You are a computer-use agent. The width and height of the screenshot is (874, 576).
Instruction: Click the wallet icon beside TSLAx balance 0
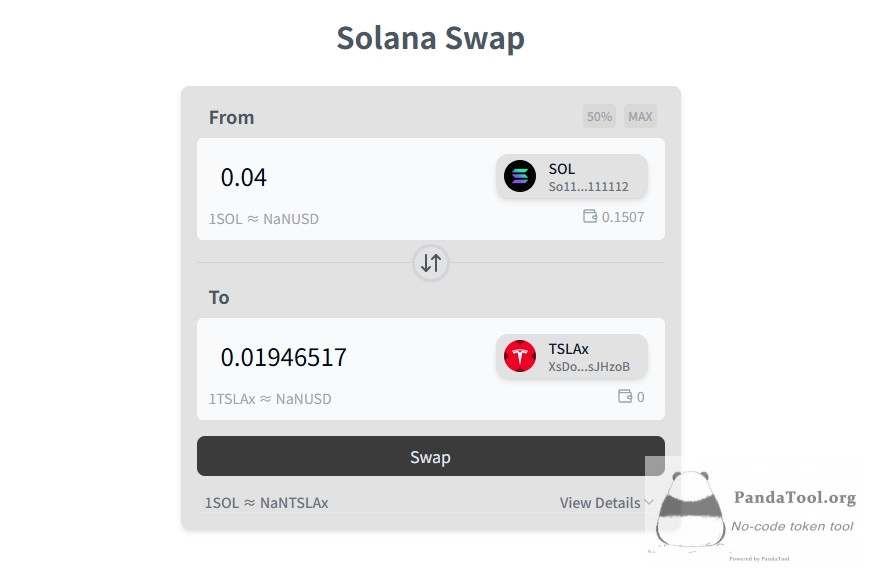click(x=625, y=396)
